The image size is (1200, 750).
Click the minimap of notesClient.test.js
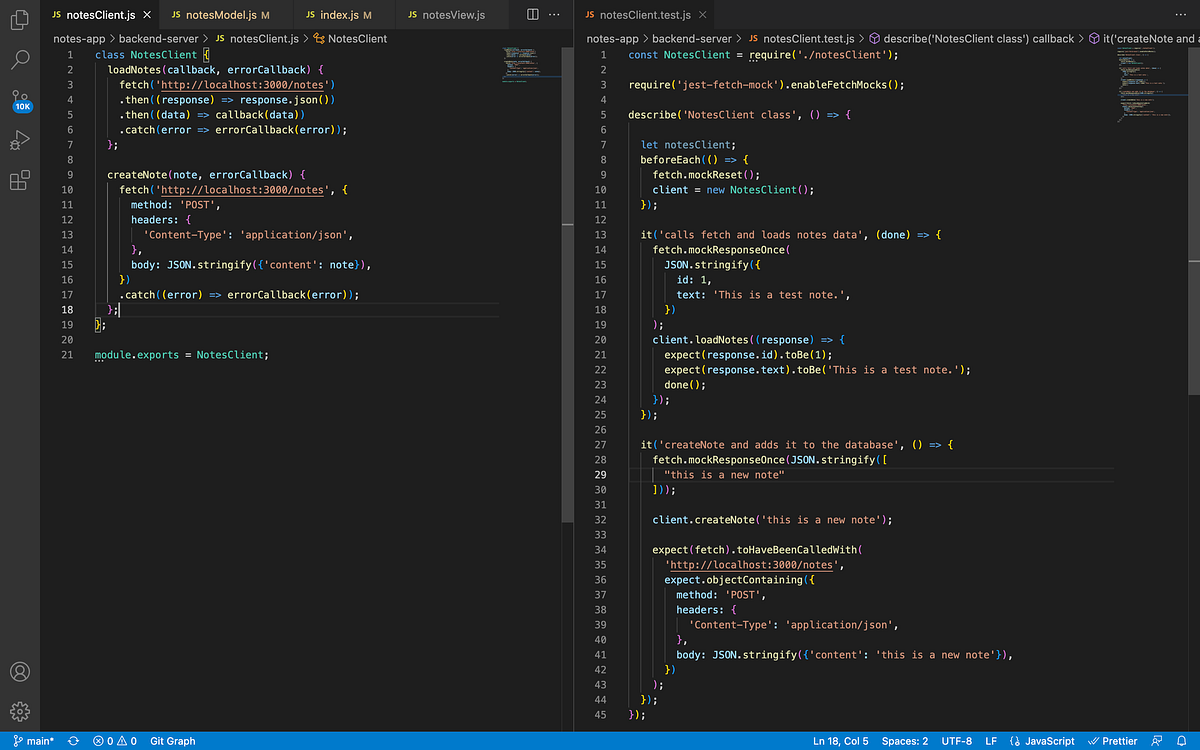(x=1148, y=90)
